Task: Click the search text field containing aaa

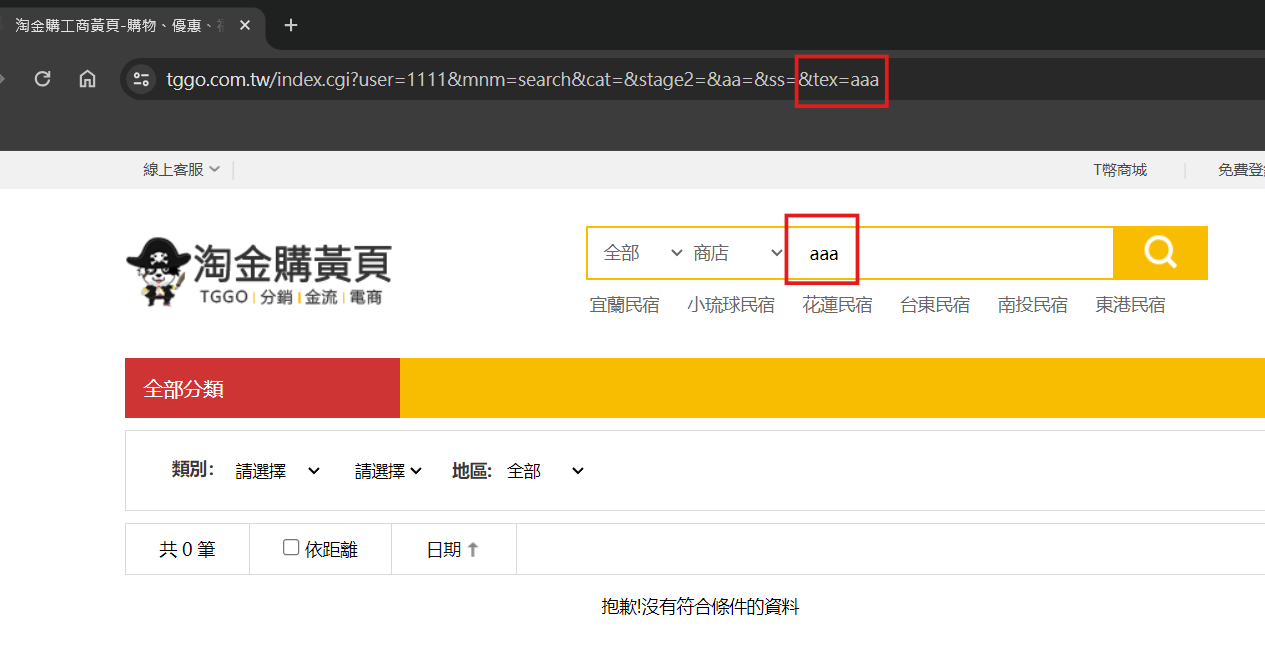Action: click(x=950, y=254)
